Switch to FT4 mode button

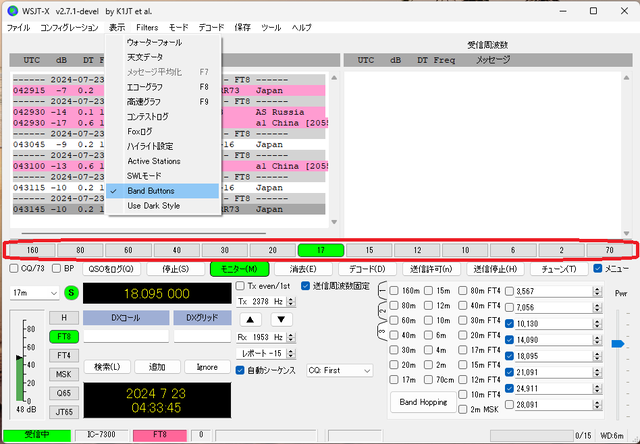point(64,355)
